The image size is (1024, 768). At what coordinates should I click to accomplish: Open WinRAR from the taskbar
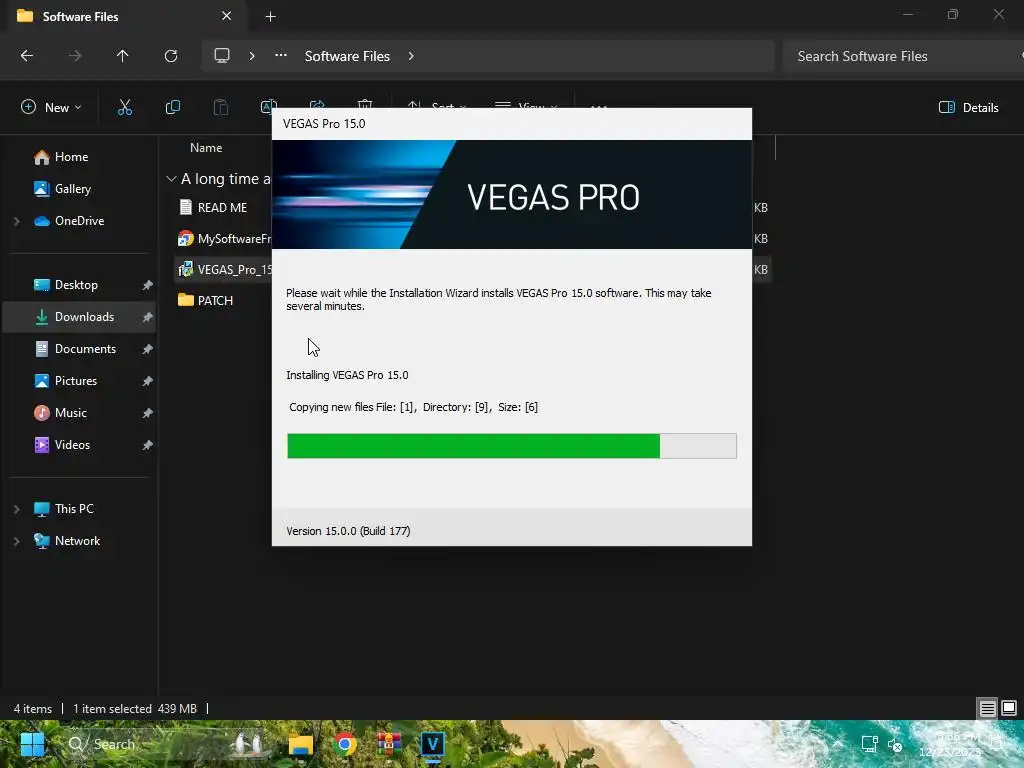[389, 744]
